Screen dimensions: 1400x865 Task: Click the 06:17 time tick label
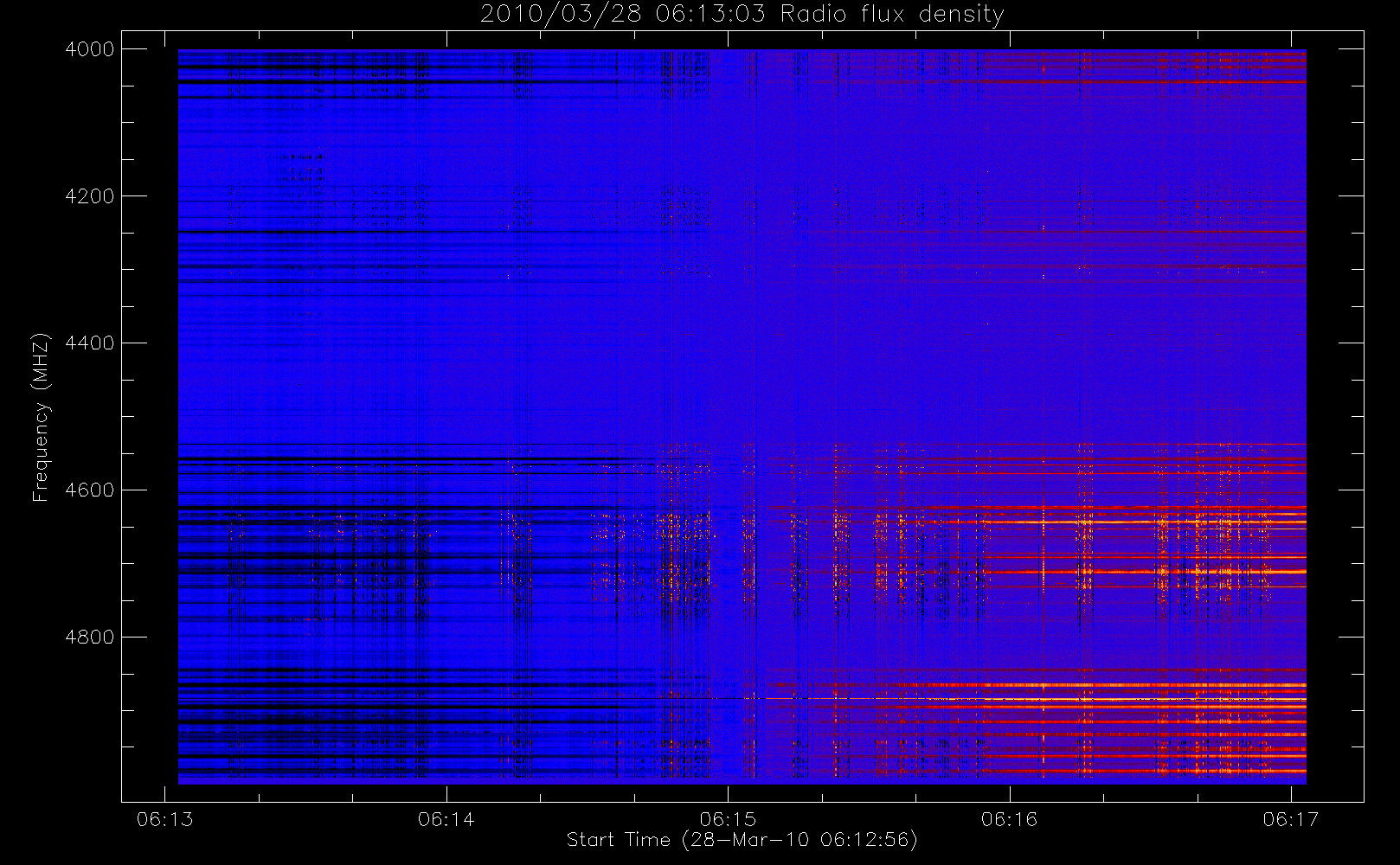pos(1291,819)
